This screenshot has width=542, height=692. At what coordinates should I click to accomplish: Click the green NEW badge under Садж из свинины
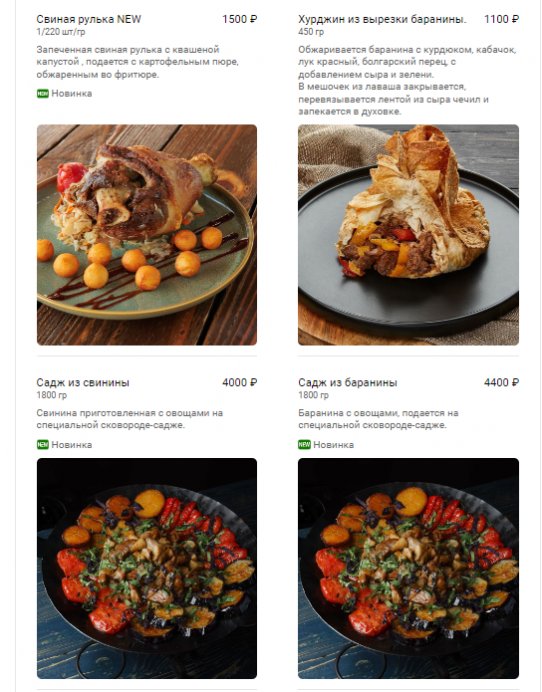tap(42, 444)
